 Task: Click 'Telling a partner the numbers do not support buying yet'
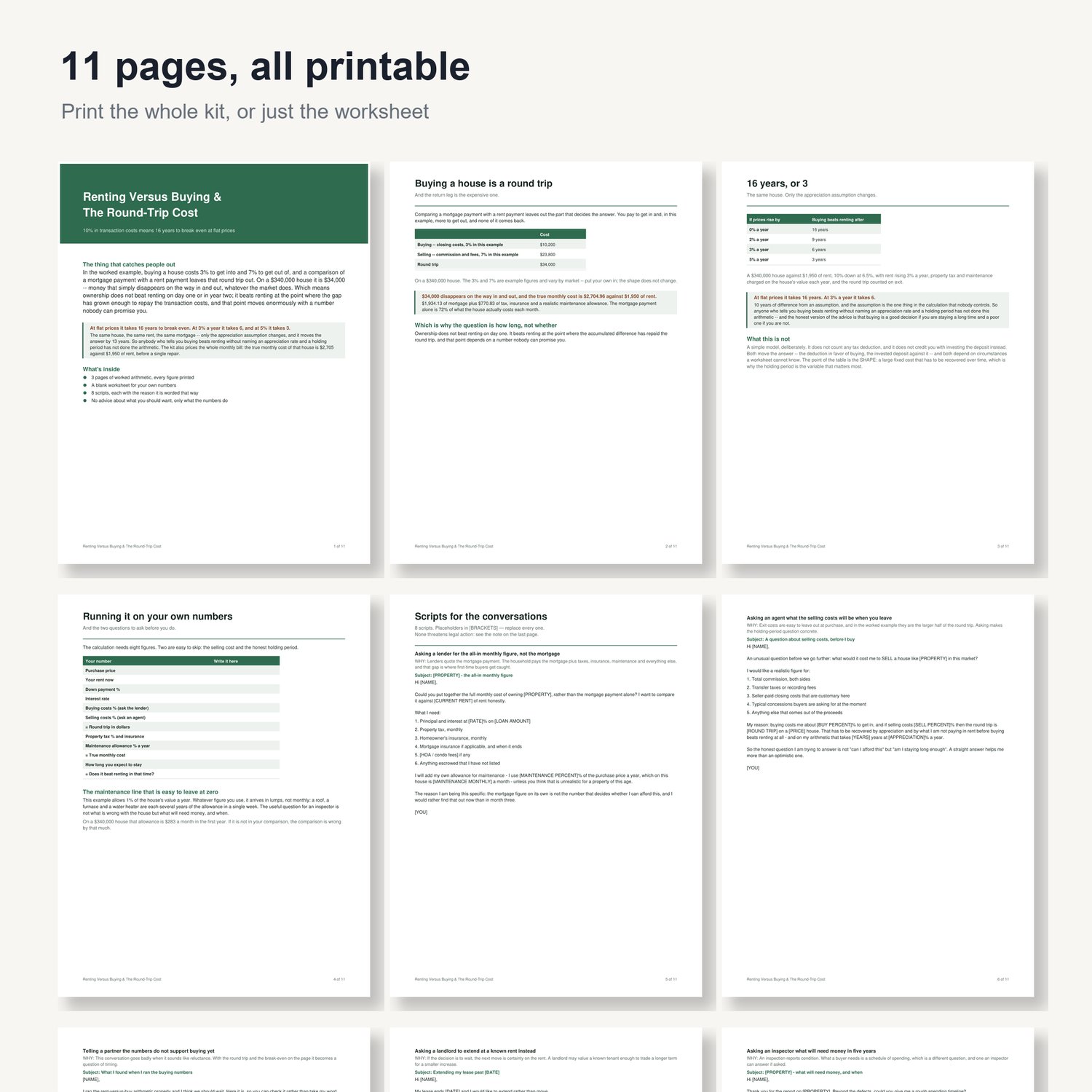(x=149, y=1051)
